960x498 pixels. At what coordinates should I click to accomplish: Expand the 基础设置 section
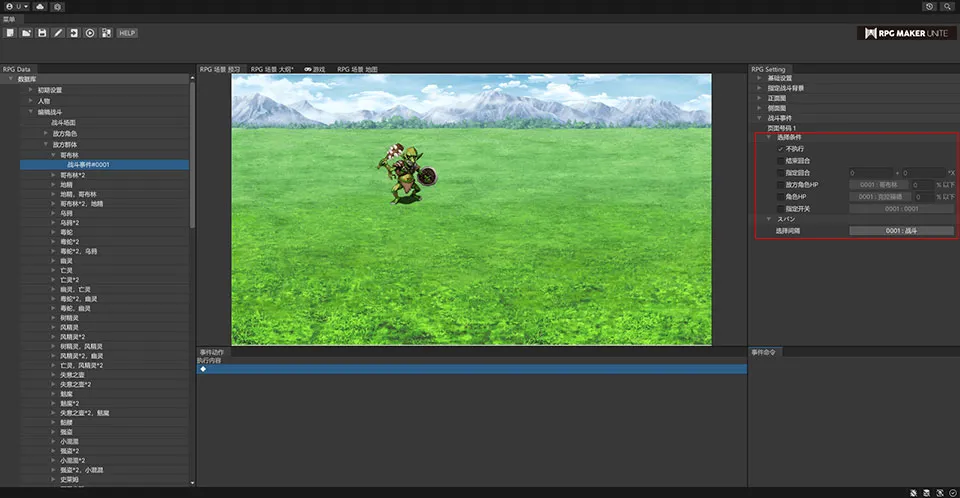(x=759, y=78)
